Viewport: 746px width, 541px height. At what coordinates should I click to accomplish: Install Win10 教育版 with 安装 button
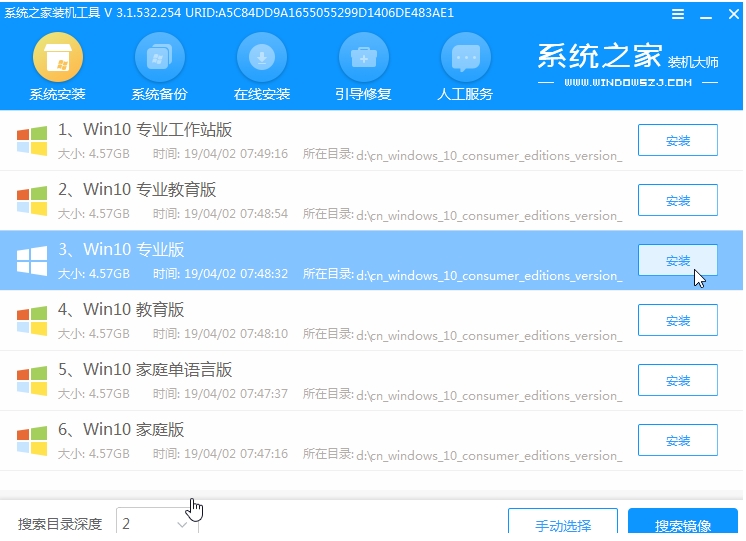[x=677, y=320]
